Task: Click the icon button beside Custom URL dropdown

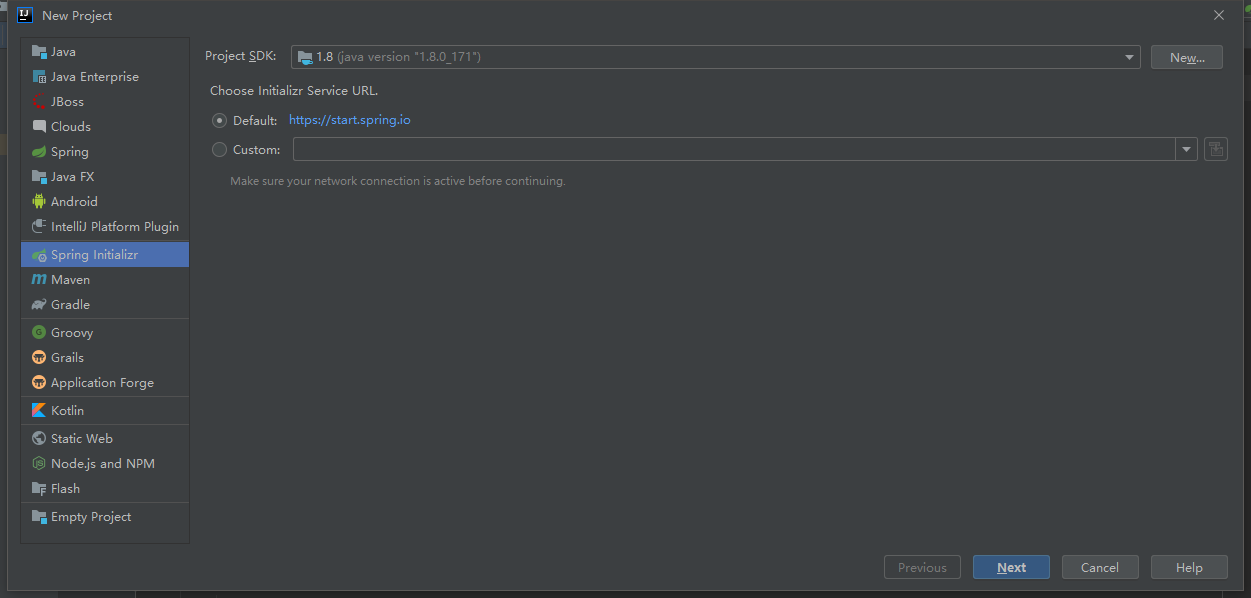Action: [x=1216, y=150]
